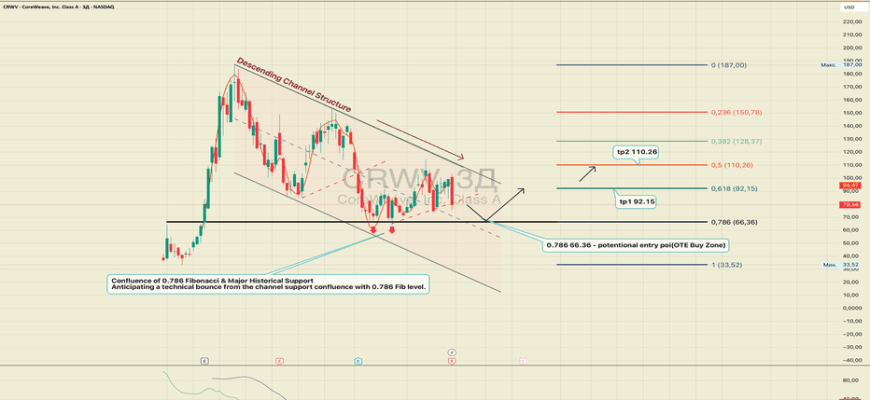Click the arrow next to tp2 callout
The height and width of the screenshot is (400, 870).
coord(590,172)
